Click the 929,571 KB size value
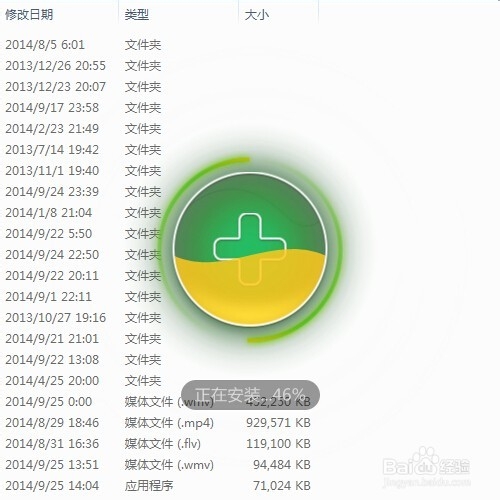The height and width of the screenshot is (500, 500). click(x=278, y=423)
